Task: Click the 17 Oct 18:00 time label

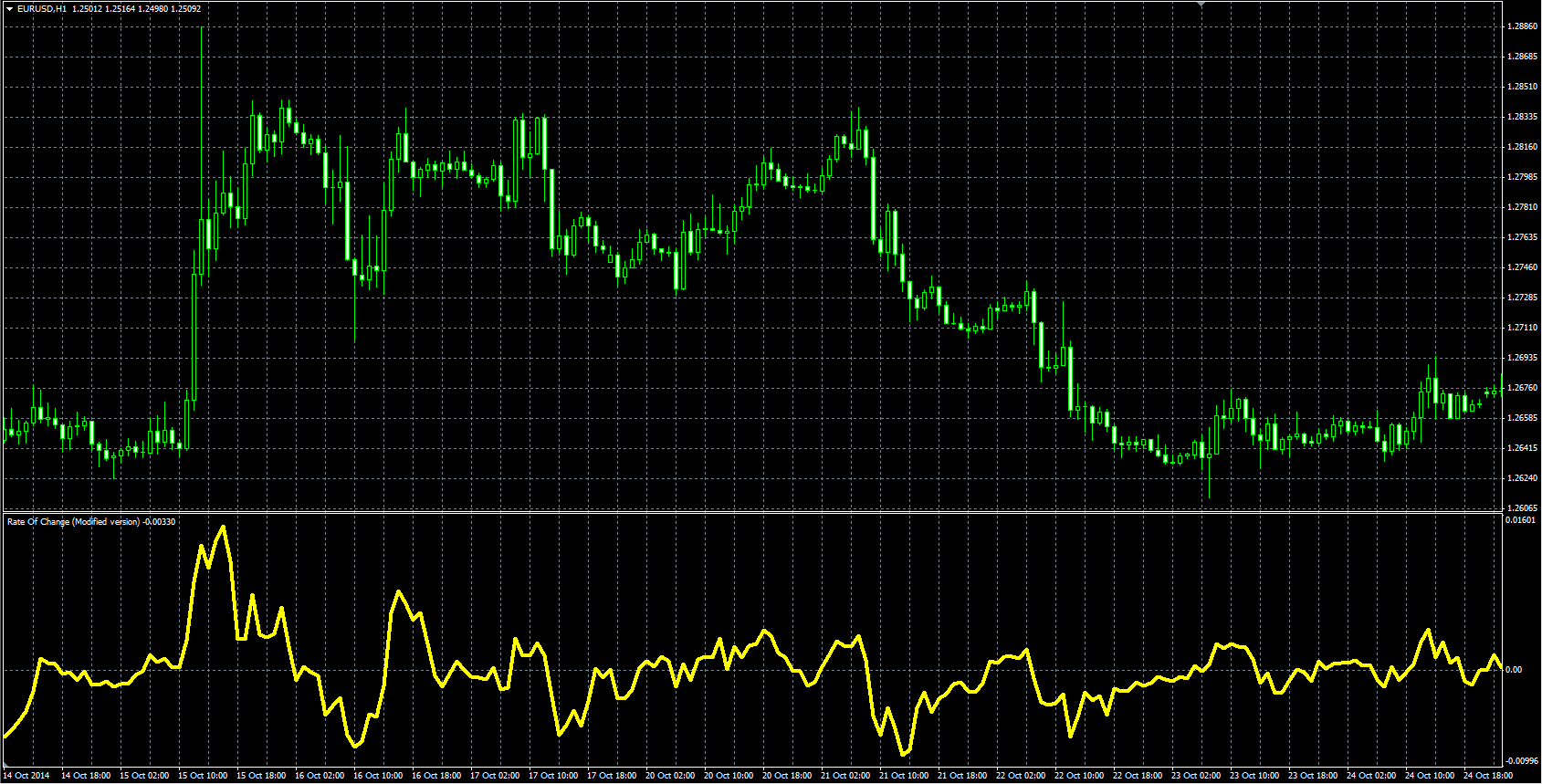Action: tap(612, 776)
